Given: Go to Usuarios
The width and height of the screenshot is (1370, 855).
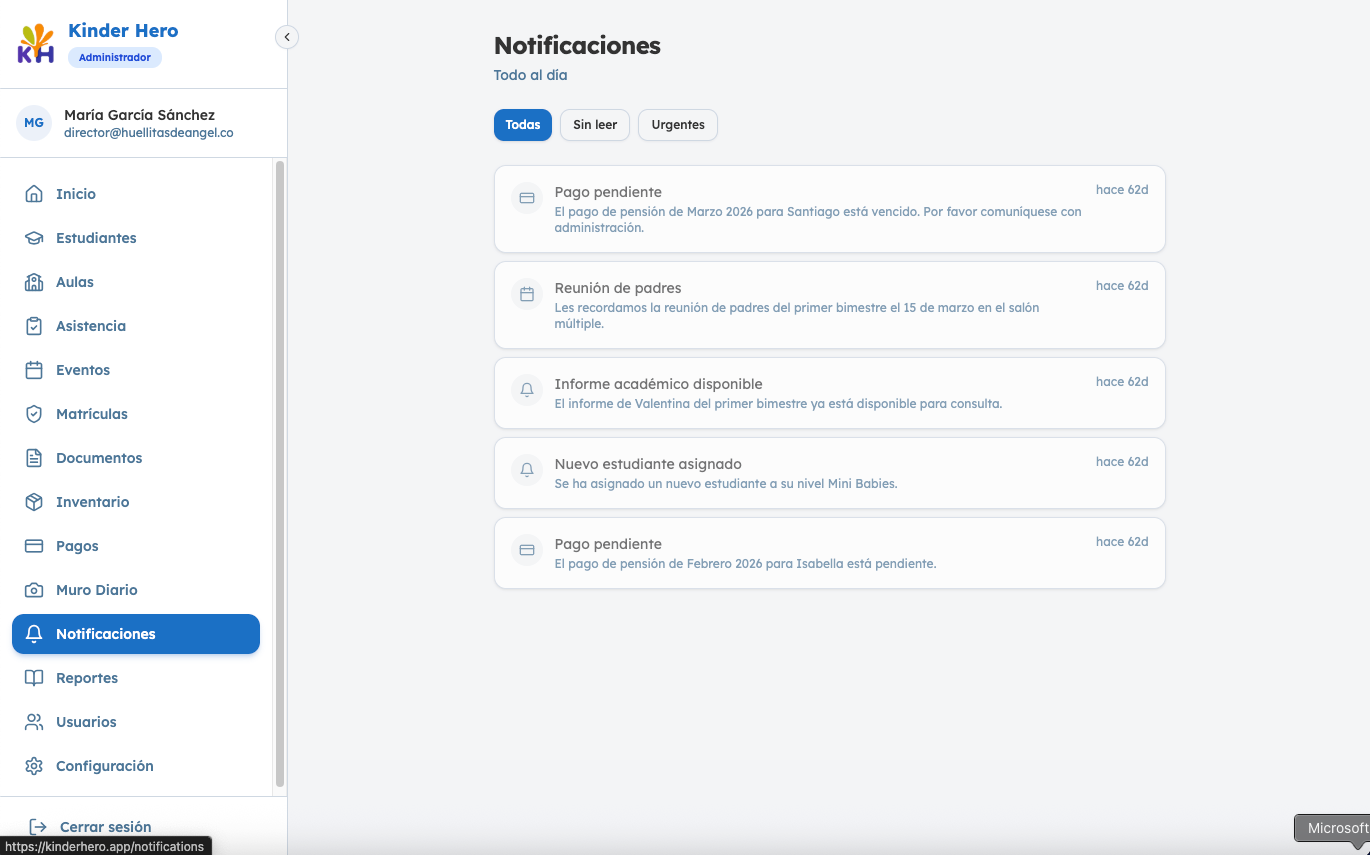Looking at the screenshot, I should [136, 722].
